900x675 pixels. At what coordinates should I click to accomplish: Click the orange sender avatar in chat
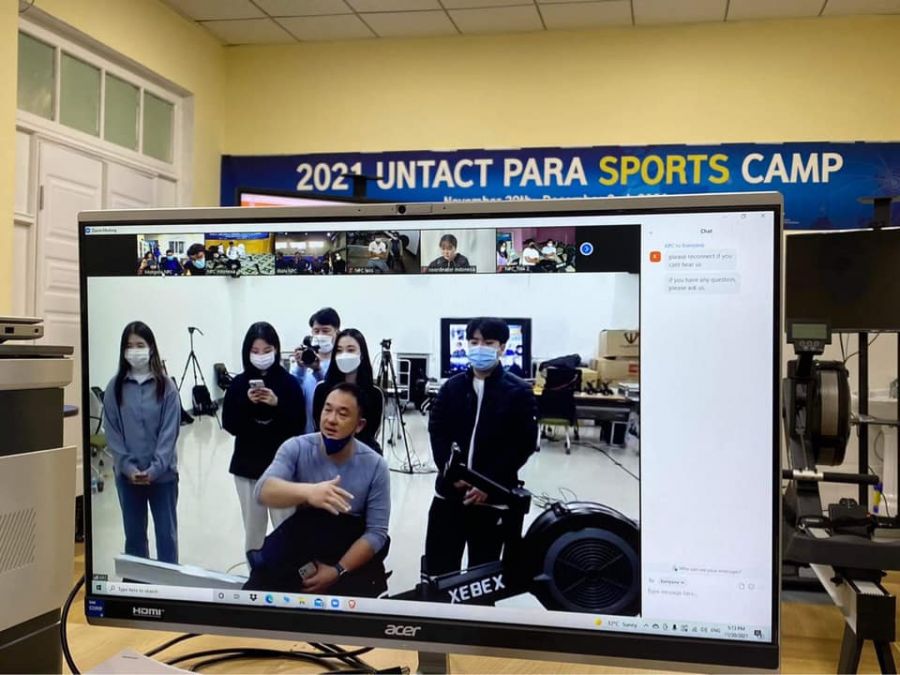point(655,257)
